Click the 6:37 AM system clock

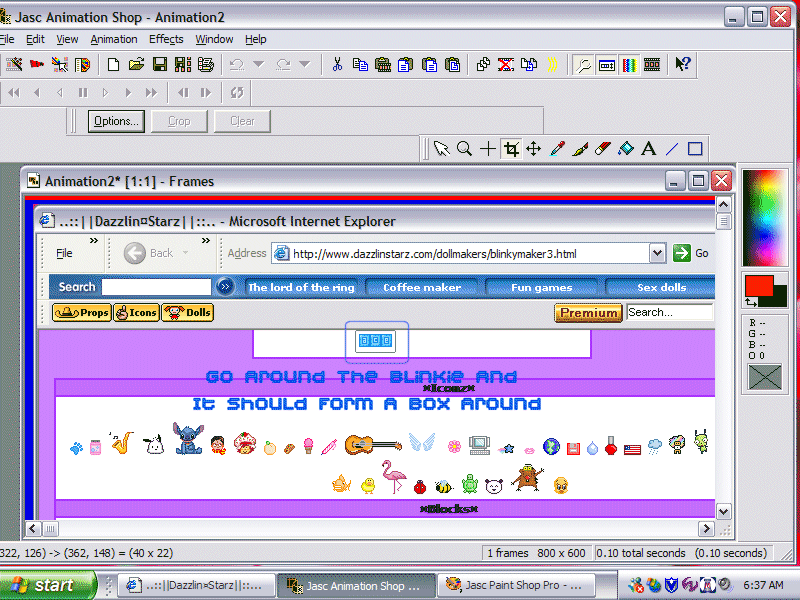[763, 585]
